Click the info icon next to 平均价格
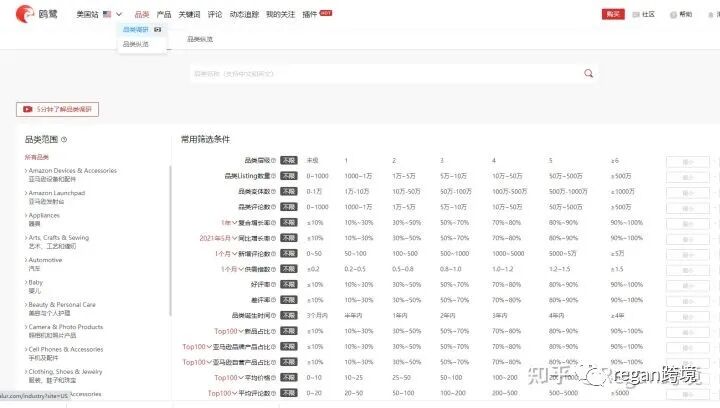 point(274,378)
